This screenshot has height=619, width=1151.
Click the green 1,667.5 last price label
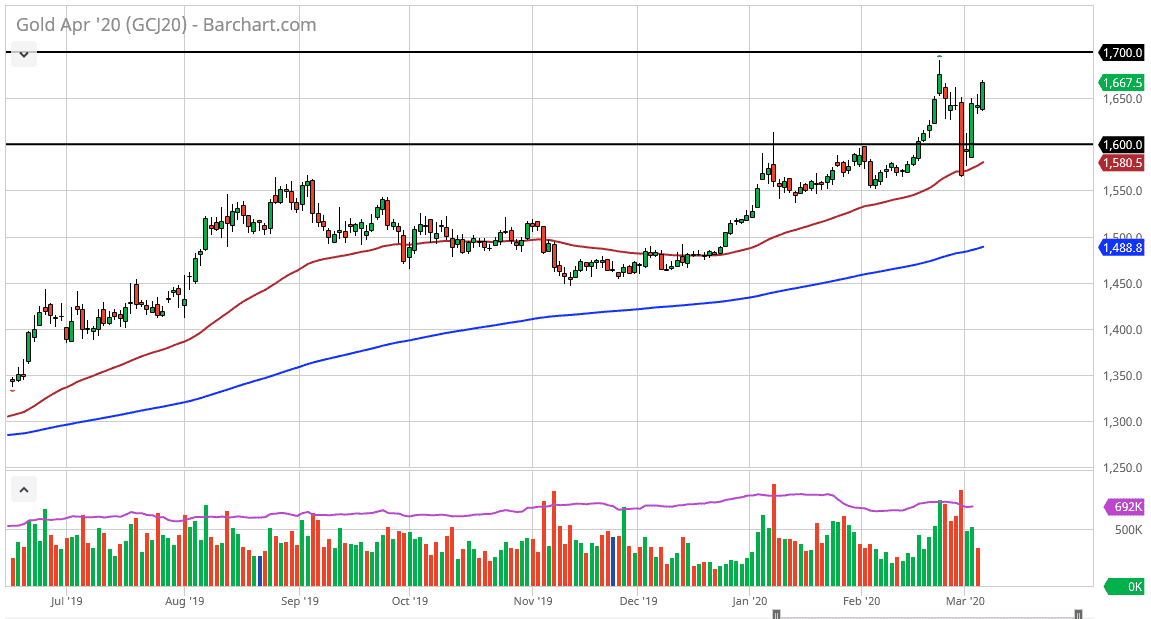coord(1122,83)
